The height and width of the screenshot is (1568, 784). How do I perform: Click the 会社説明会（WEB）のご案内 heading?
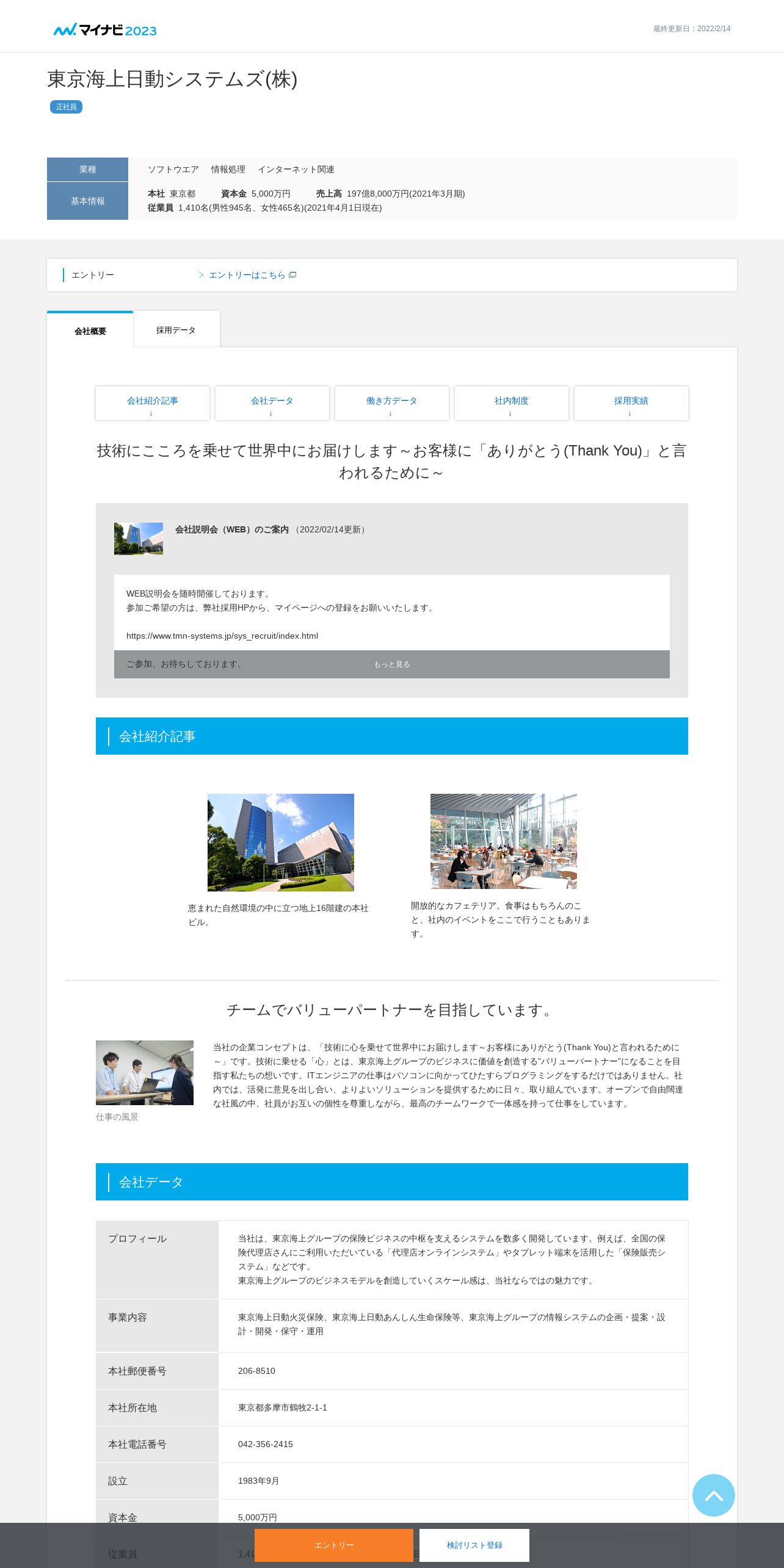(232, 529)
